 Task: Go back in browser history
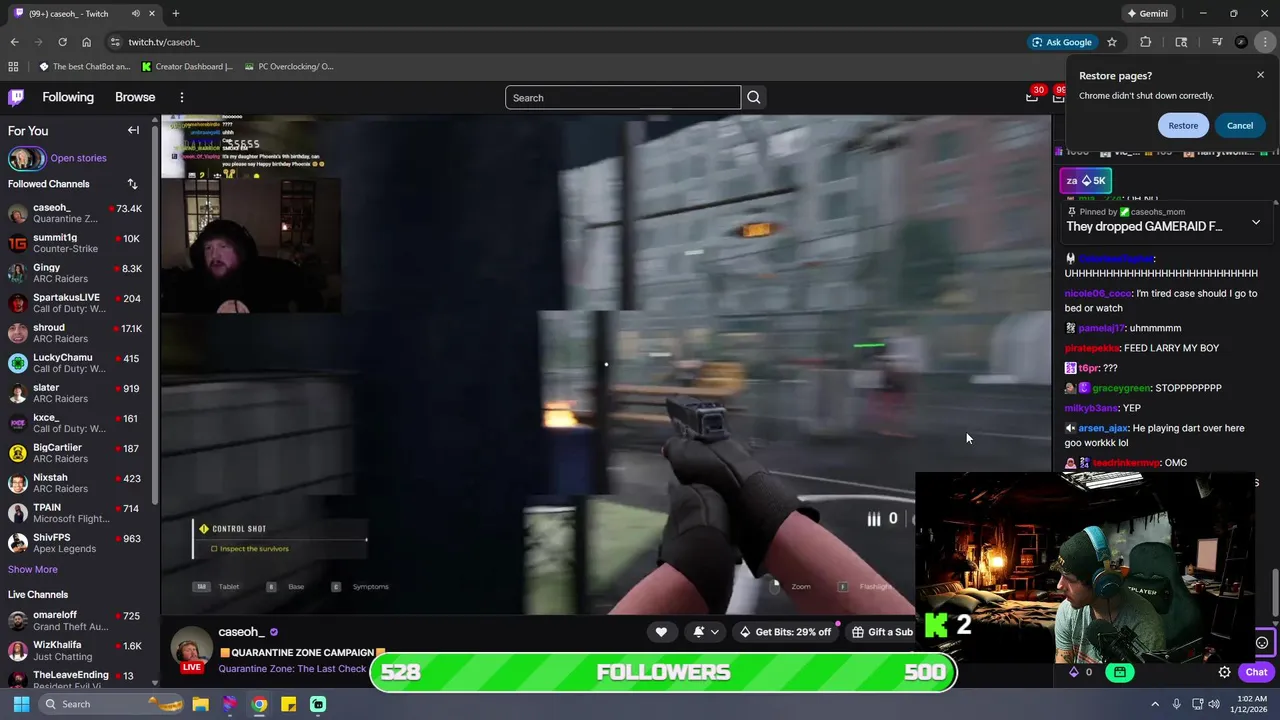coord(14,42)
